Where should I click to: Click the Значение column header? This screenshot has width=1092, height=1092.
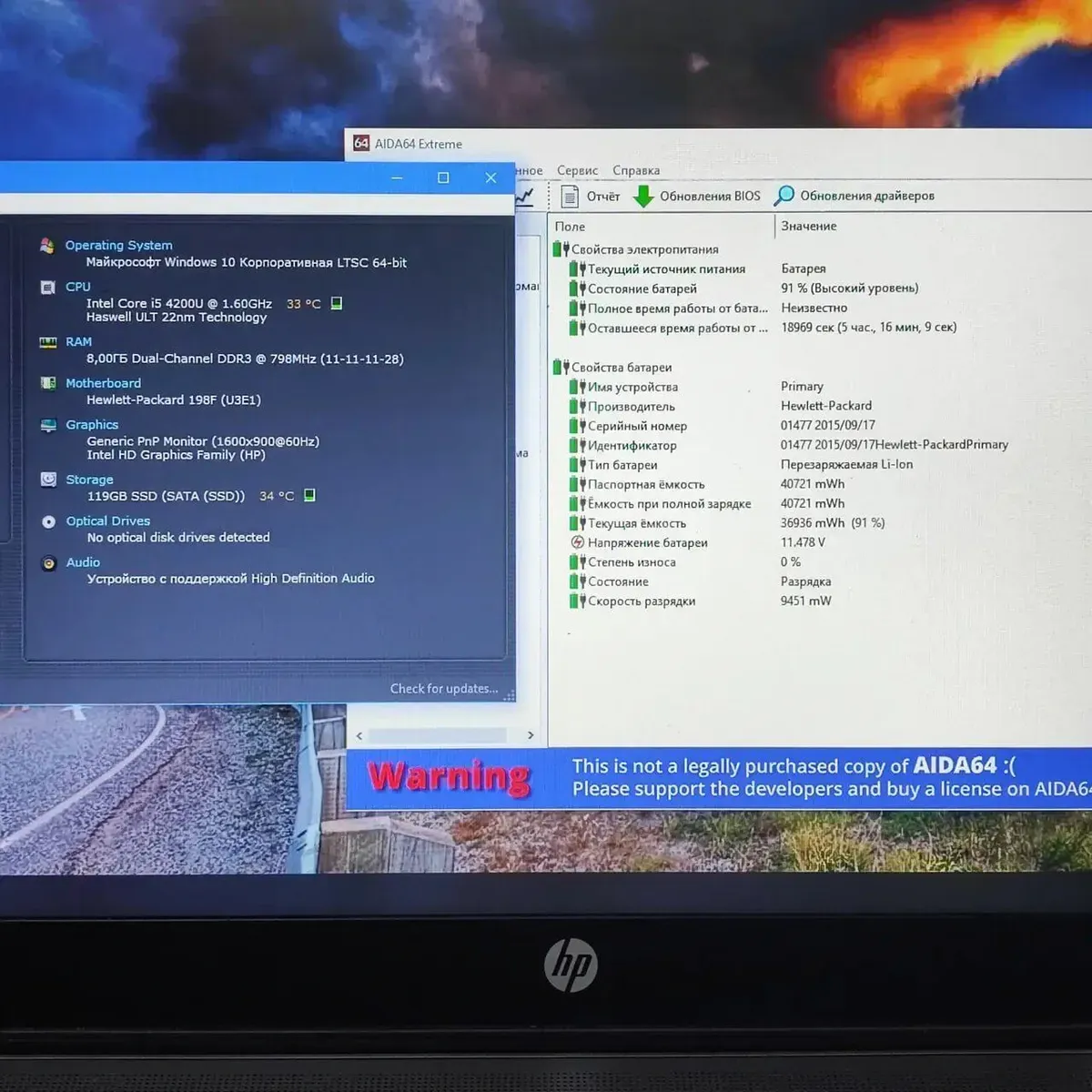(x=808, y=226)
